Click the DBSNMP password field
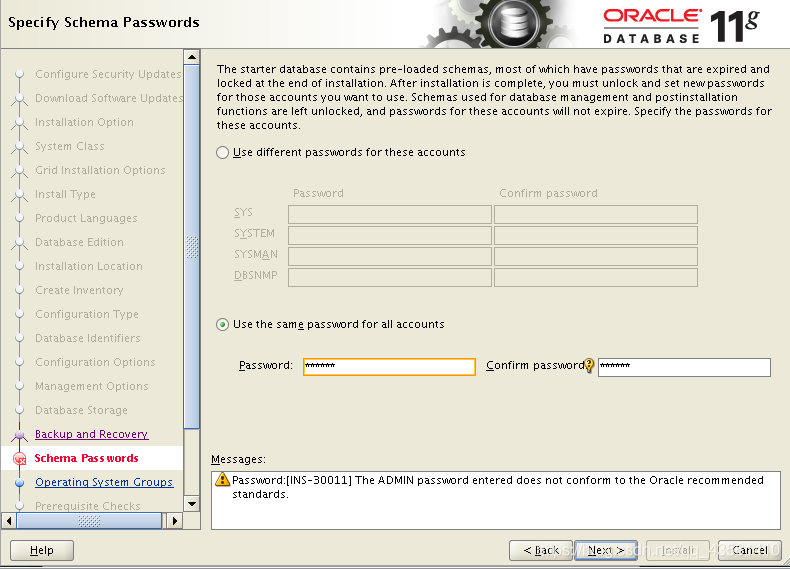 point(389,277)
